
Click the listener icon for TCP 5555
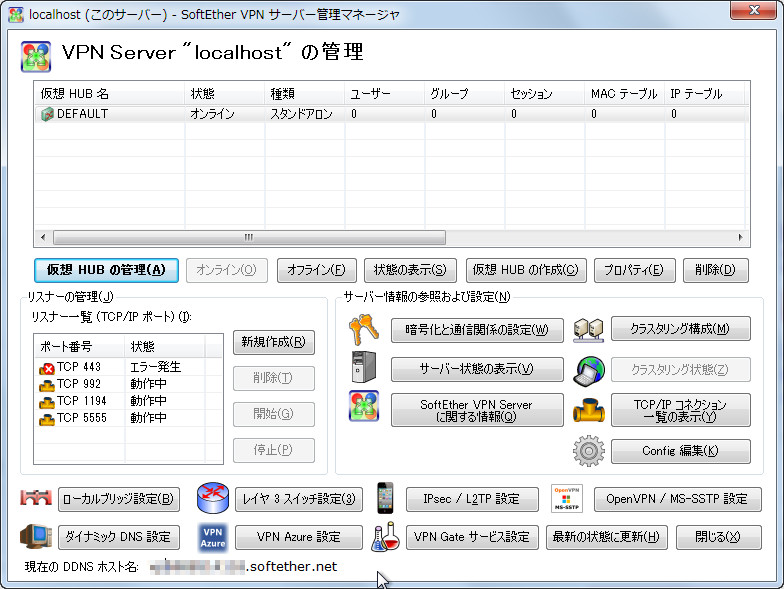[x=47, y=419]
